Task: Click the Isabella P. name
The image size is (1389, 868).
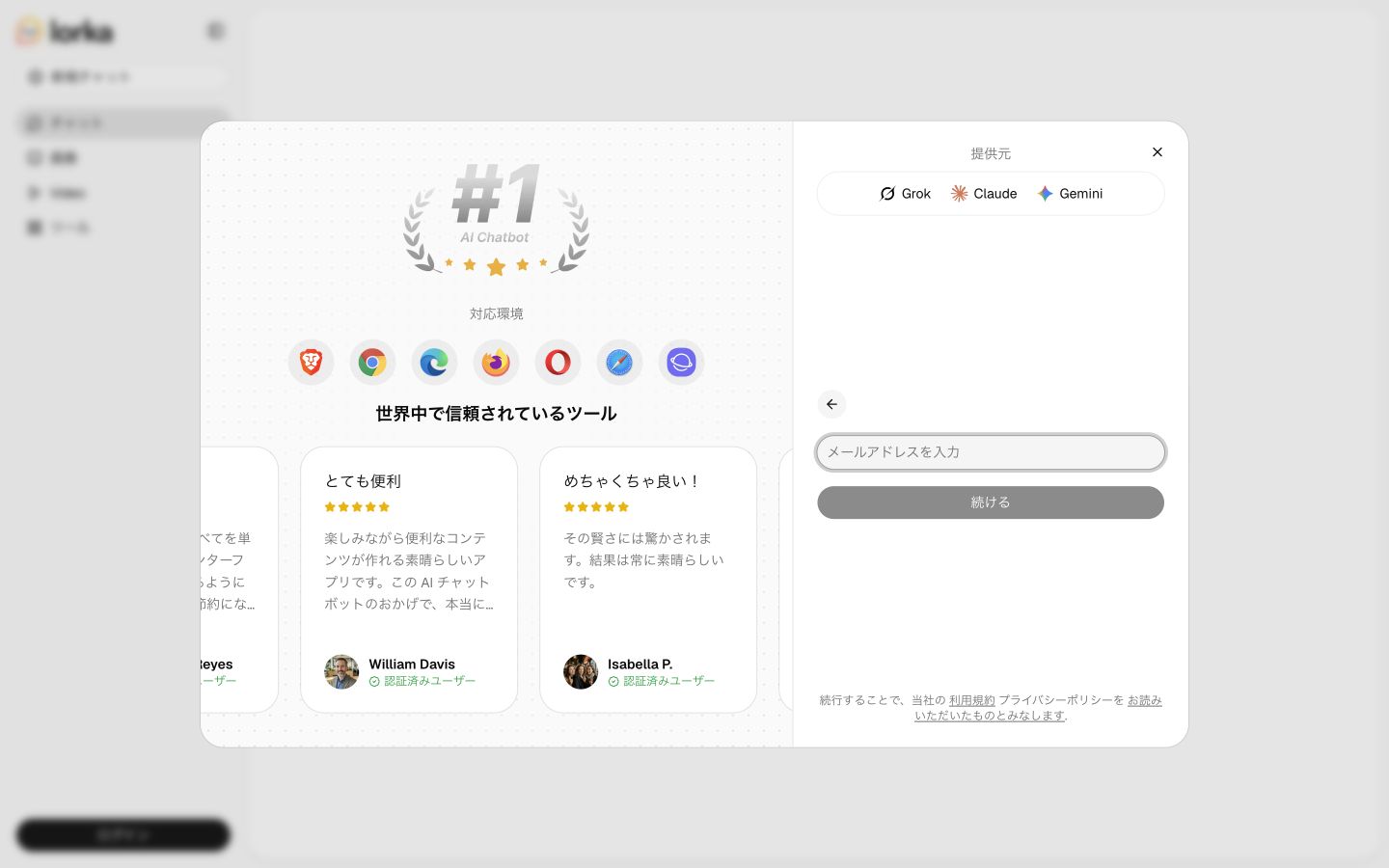Action: pyautogui.click(x=640, y=665)
